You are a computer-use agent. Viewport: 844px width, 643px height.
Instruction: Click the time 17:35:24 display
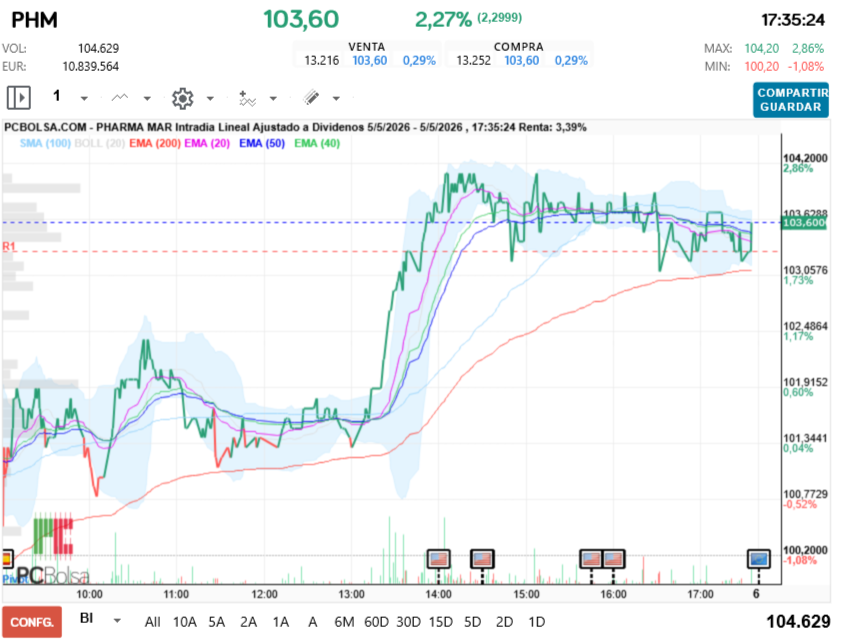tap(793, 20)
